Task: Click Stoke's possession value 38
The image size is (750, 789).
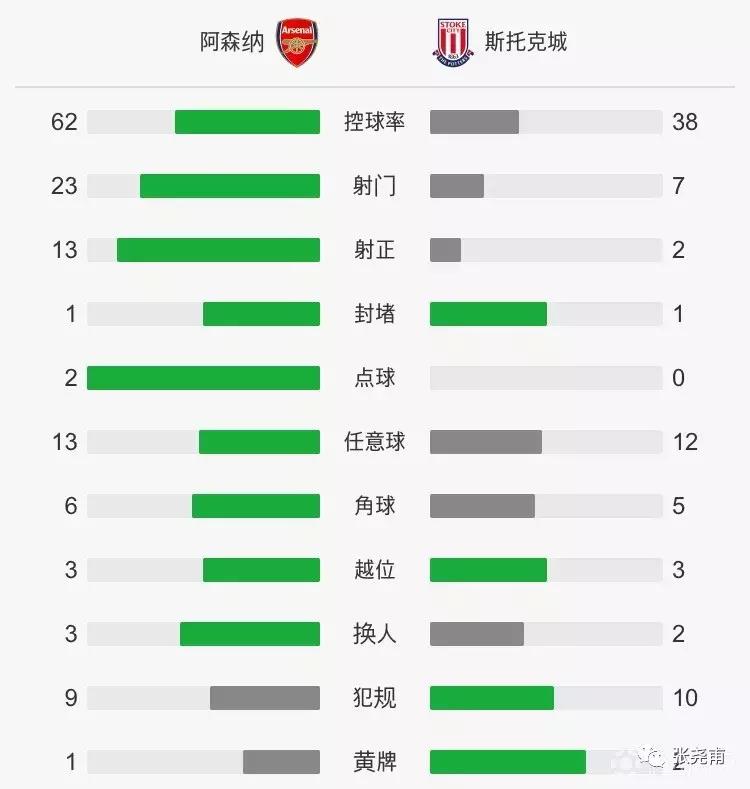Action: 685,122
